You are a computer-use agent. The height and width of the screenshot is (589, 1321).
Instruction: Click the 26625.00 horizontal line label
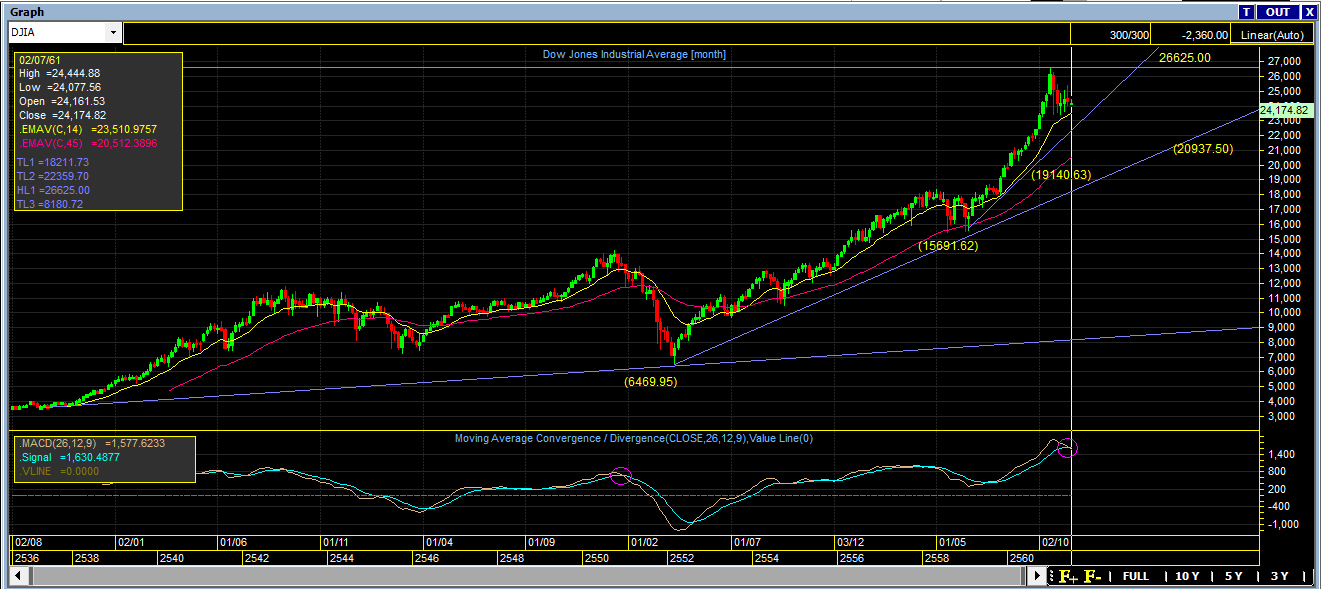(1185, 58)
